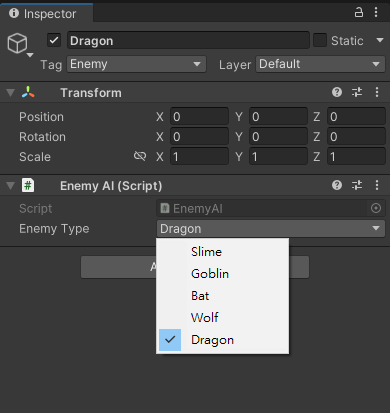The image size is (390, 413).
Task: Click the Enemy Type dropdown showing Dragon
Action: [x=271, y=229]
